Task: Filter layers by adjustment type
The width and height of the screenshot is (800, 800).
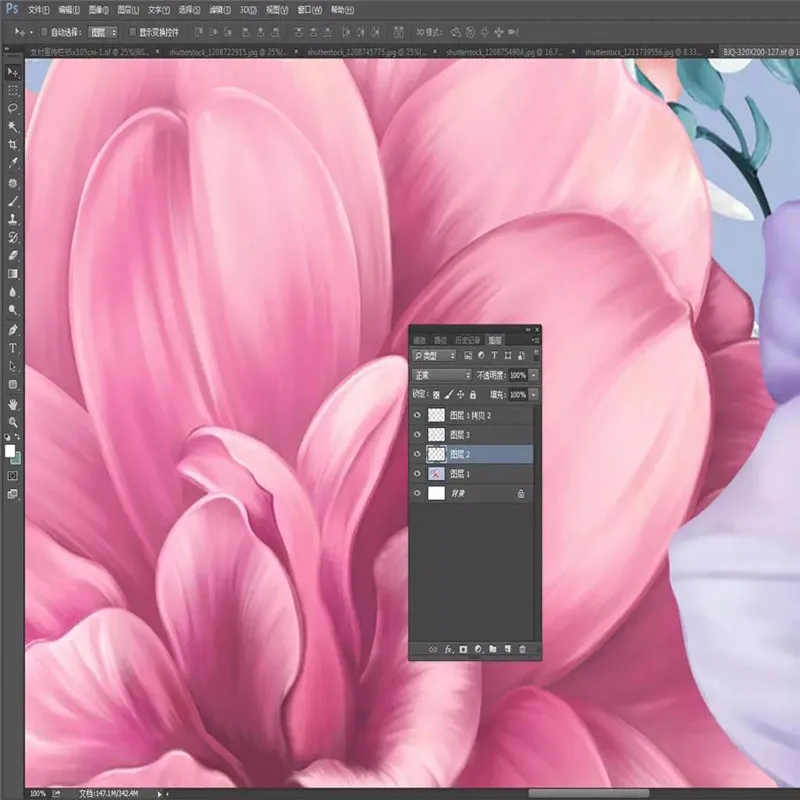Action: pos(481,356)
